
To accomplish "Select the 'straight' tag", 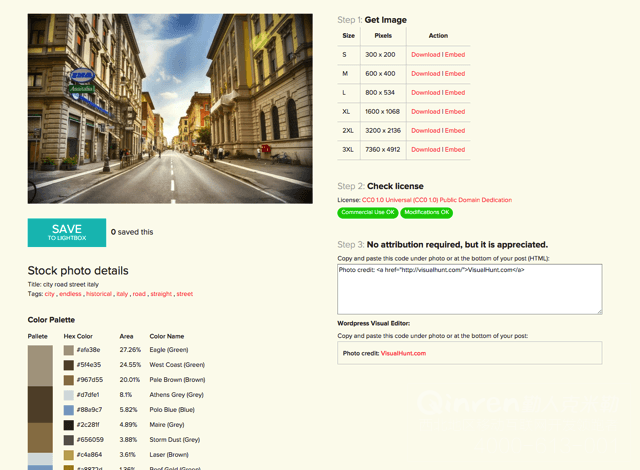I will pos(161,294).
